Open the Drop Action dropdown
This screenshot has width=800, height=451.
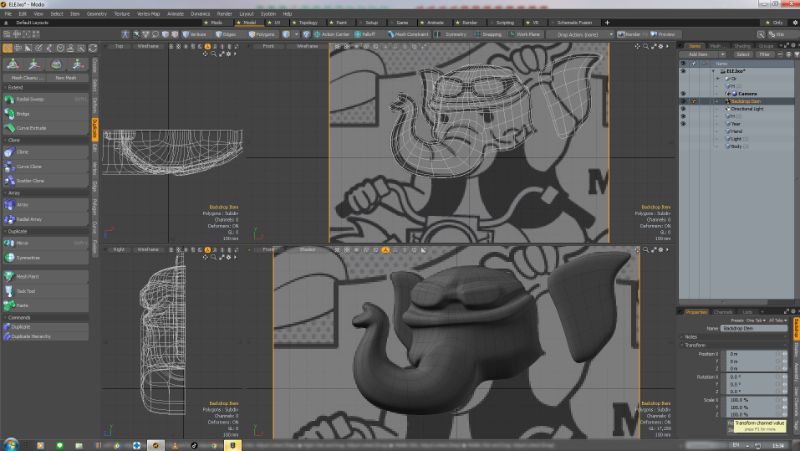(581, 34)
